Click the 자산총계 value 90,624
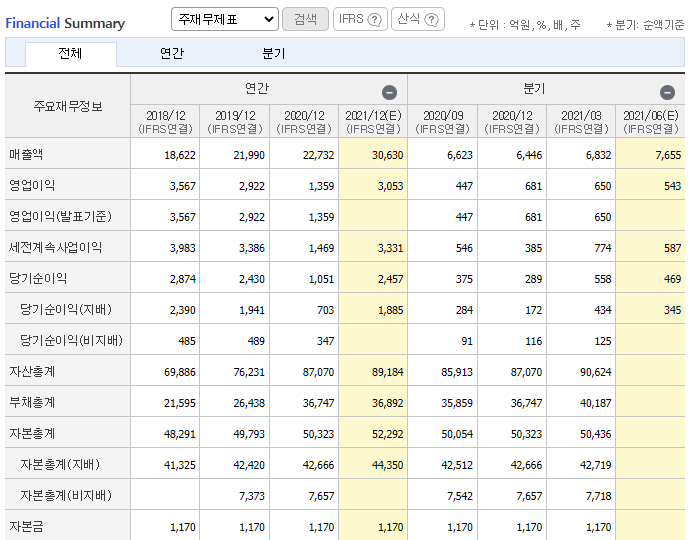Screen dimensions: 693x540 (596, 372)
